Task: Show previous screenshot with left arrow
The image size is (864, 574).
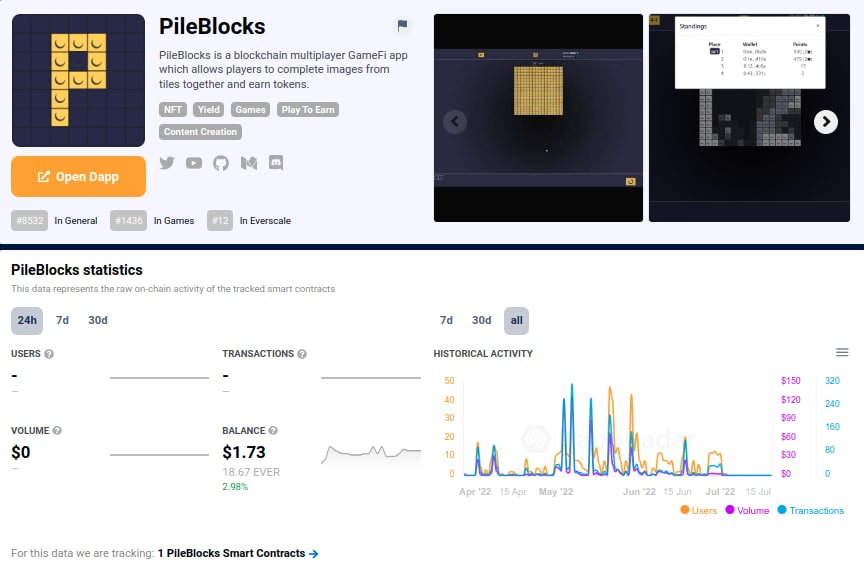Action: tap(455, 122)
